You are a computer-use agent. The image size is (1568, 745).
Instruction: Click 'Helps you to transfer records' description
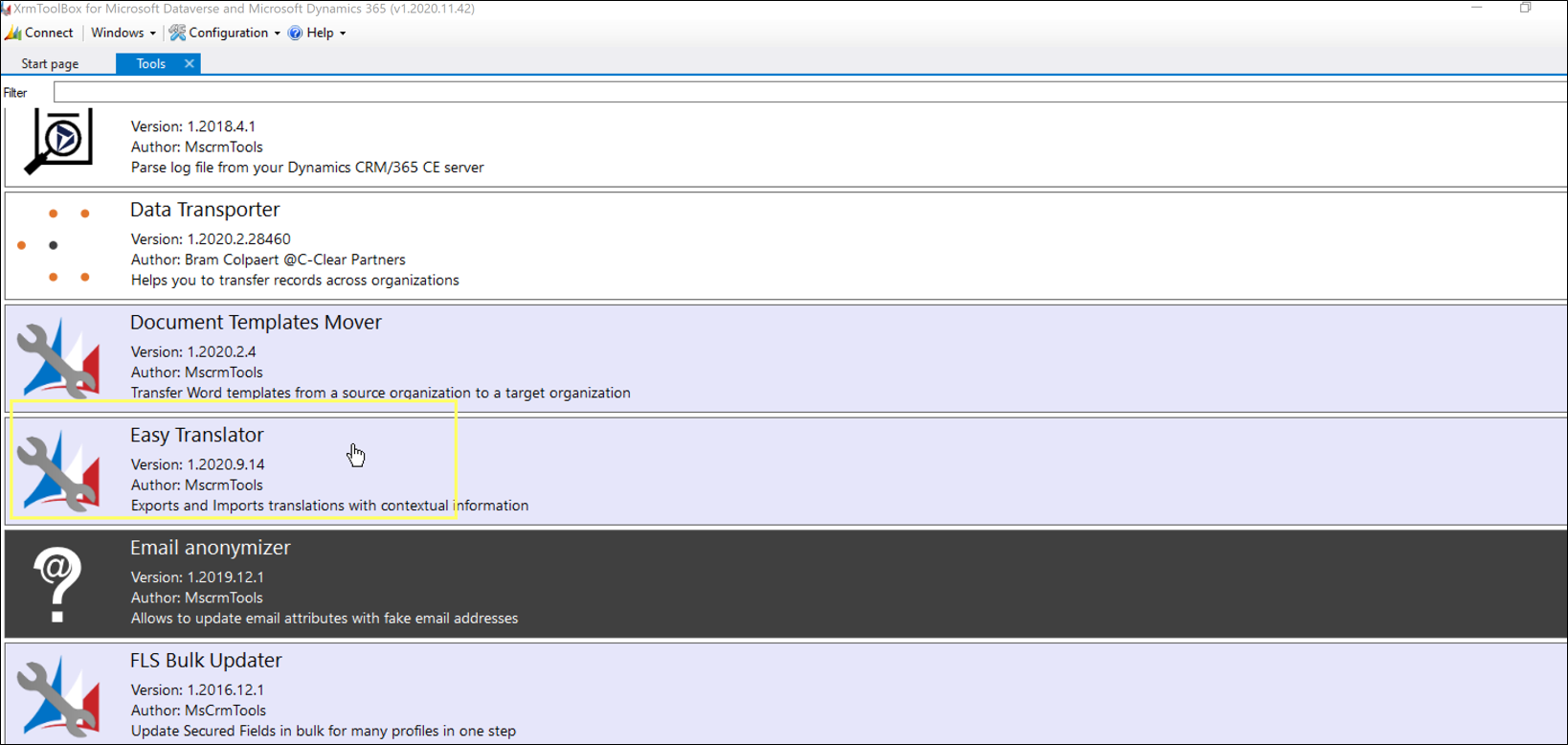click(x=295, y=281)
